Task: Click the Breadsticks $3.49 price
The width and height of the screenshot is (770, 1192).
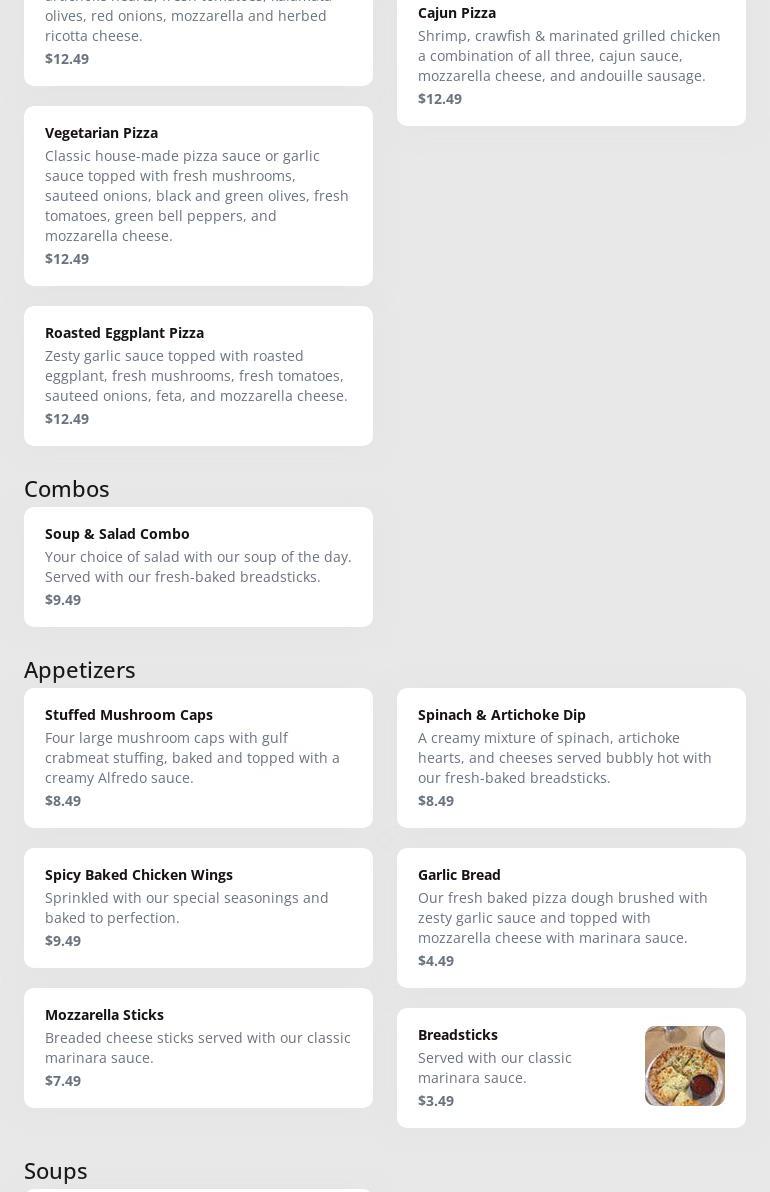Action: click(436, 1101)
